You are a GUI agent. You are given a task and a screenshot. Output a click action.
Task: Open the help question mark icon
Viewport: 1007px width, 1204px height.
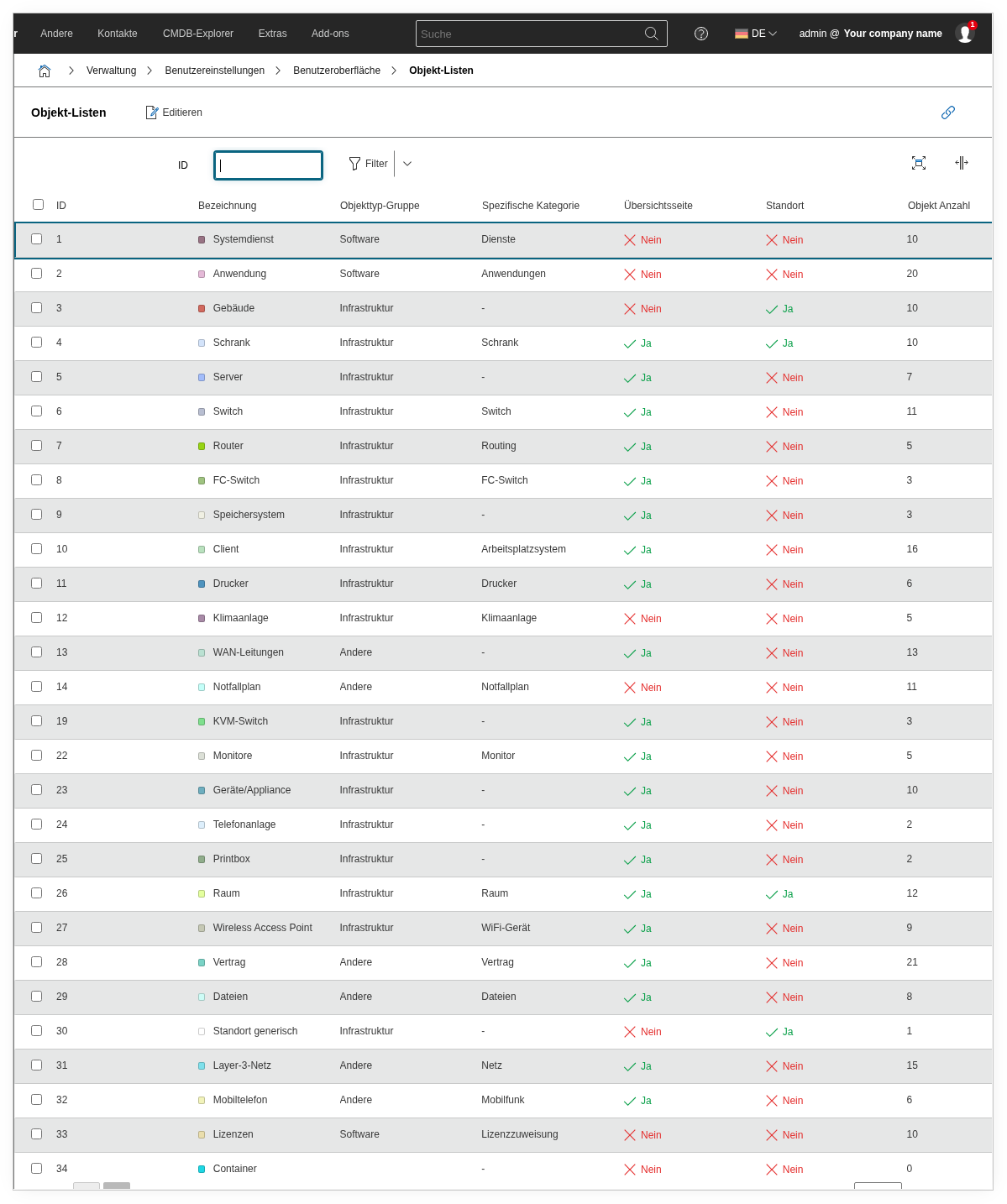701,34
